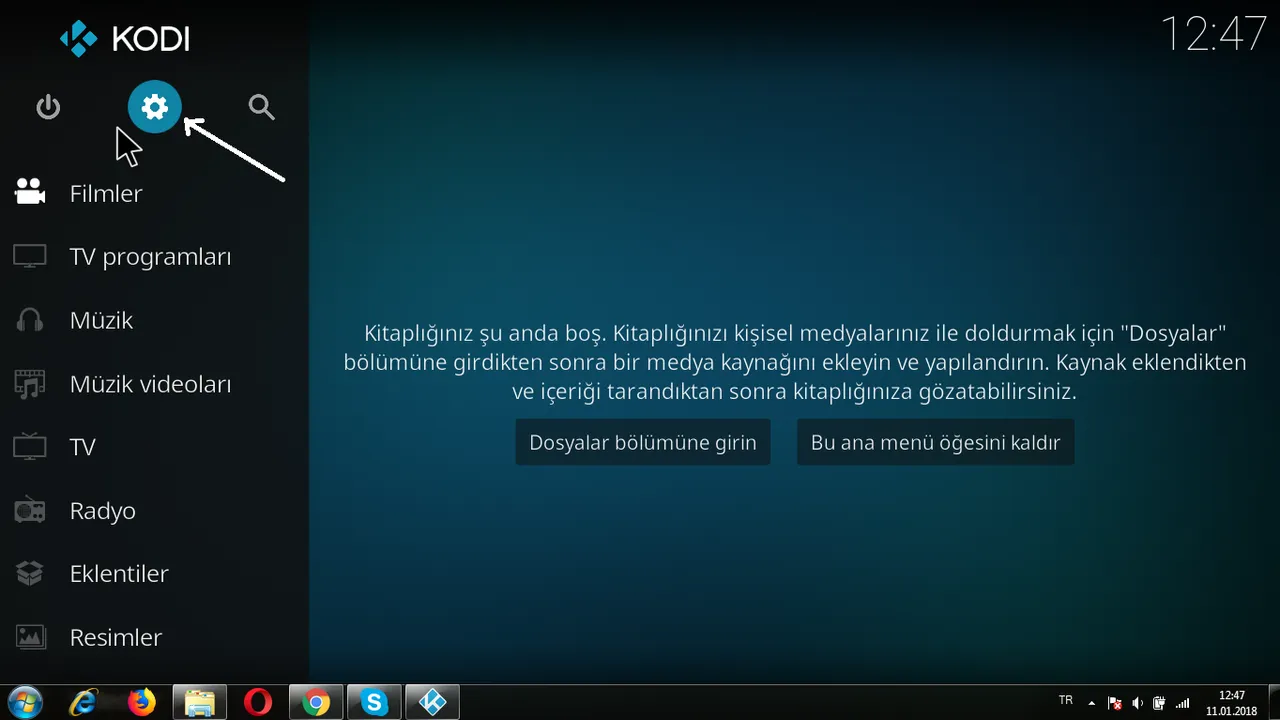Click the Radyo radio icon

point(30,511)
